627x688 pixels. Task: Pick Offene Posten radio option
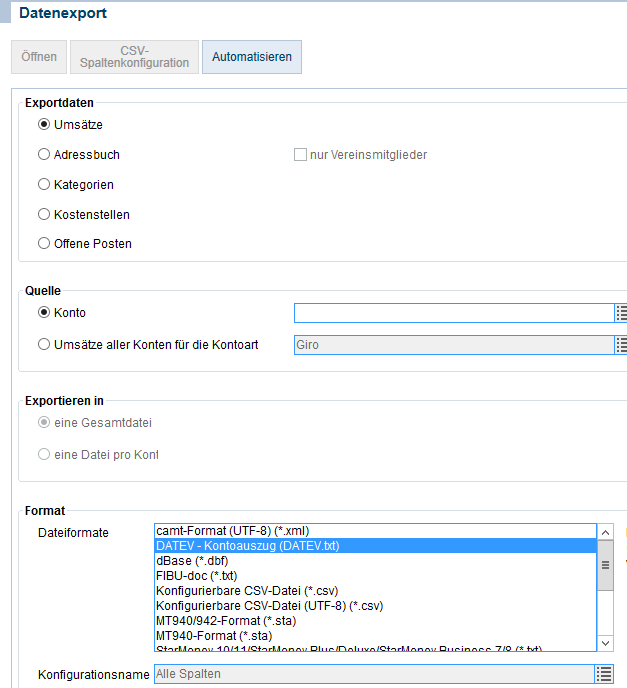pos(44,243)
